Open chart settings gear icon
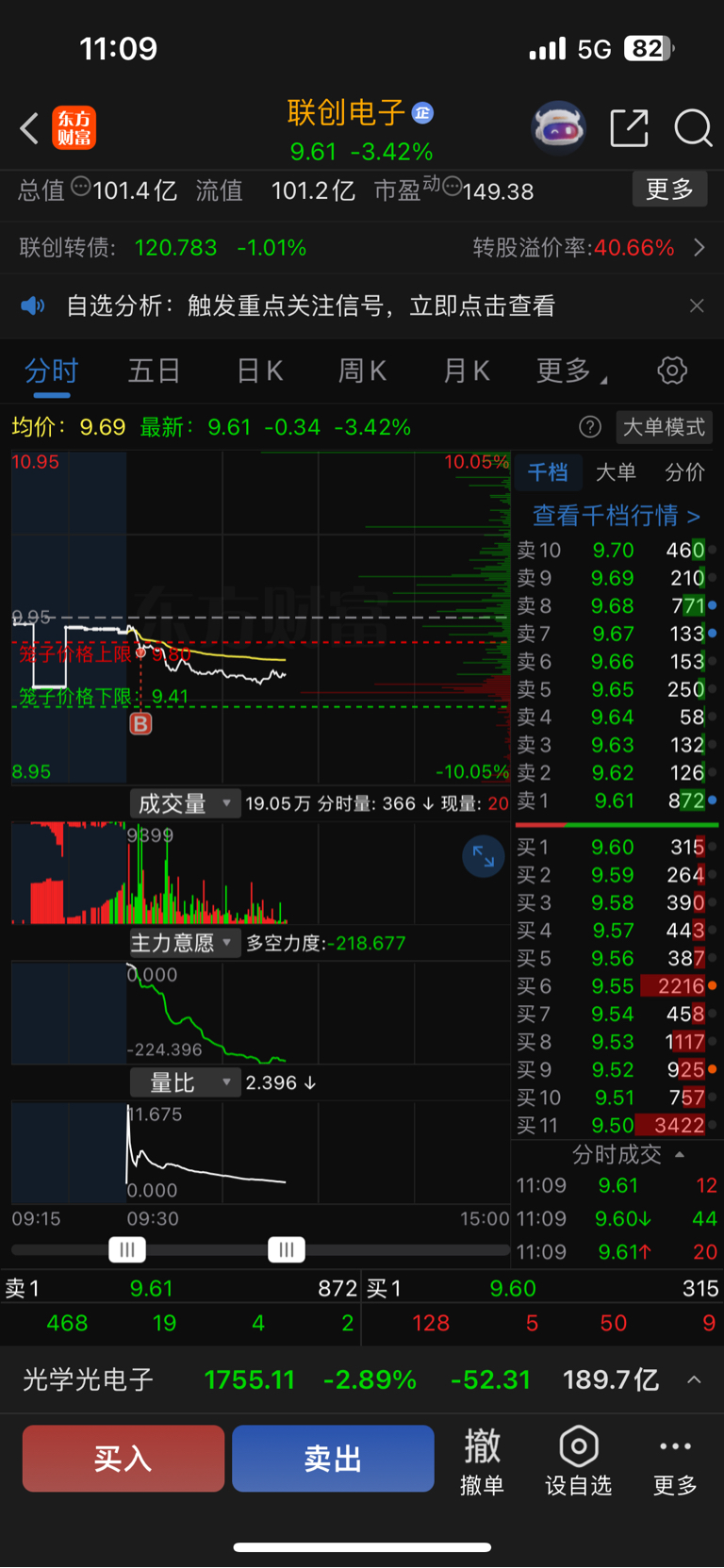 pyautogui.click(x=672, y=371)
